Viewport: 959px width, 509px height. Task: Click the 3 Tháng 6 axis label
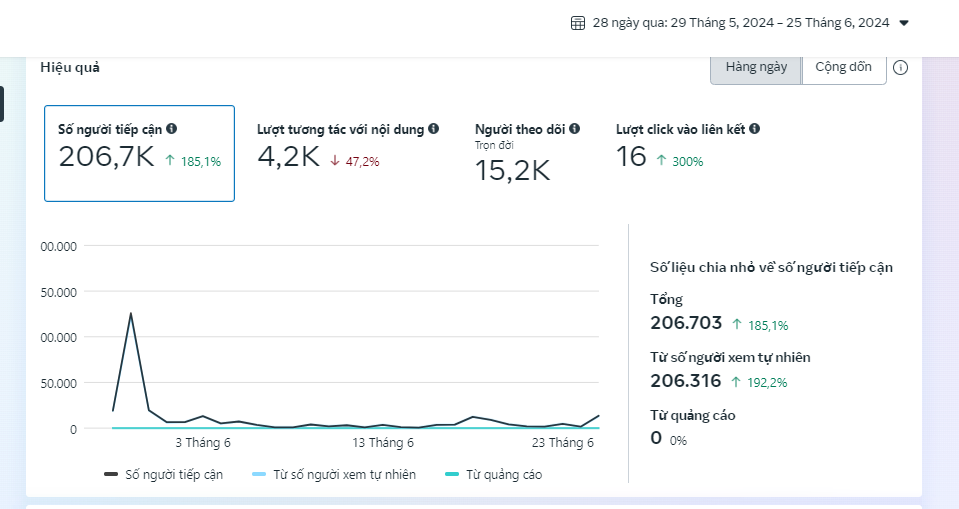click(x=203, y=443)
